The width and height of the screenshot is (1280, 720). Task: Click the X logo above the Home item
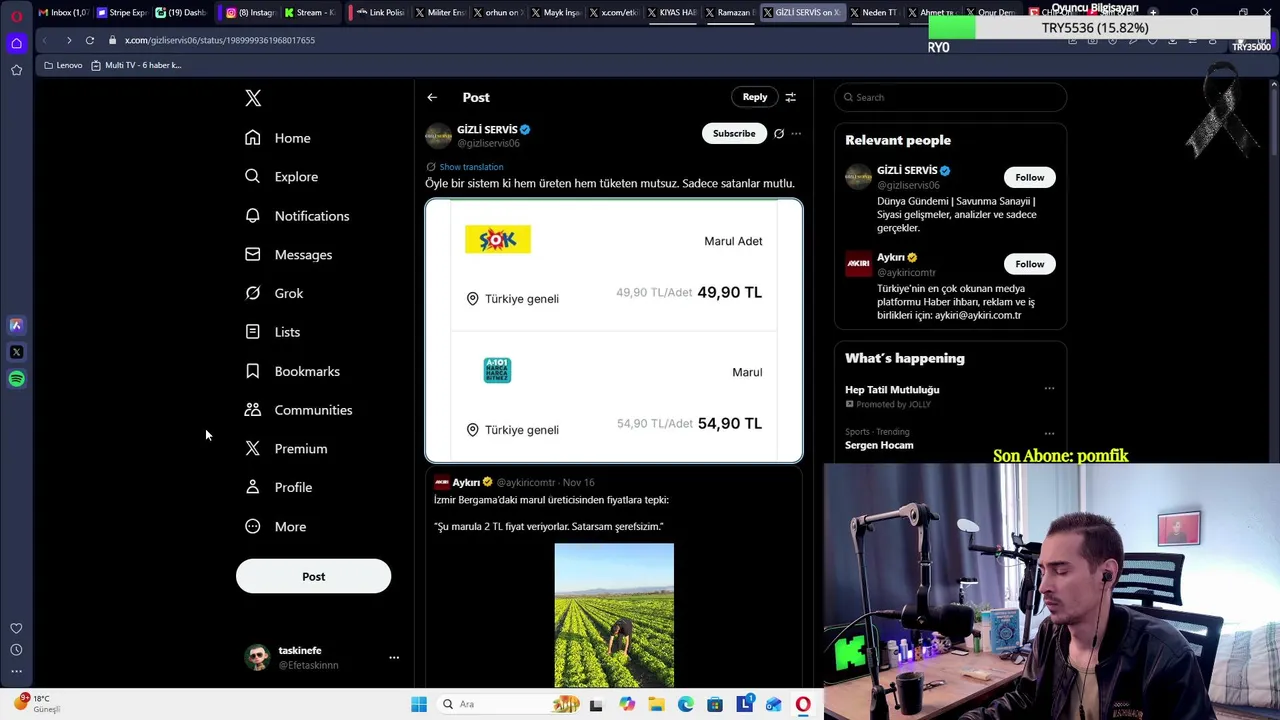pyautogui.click(x=253, y=98)
